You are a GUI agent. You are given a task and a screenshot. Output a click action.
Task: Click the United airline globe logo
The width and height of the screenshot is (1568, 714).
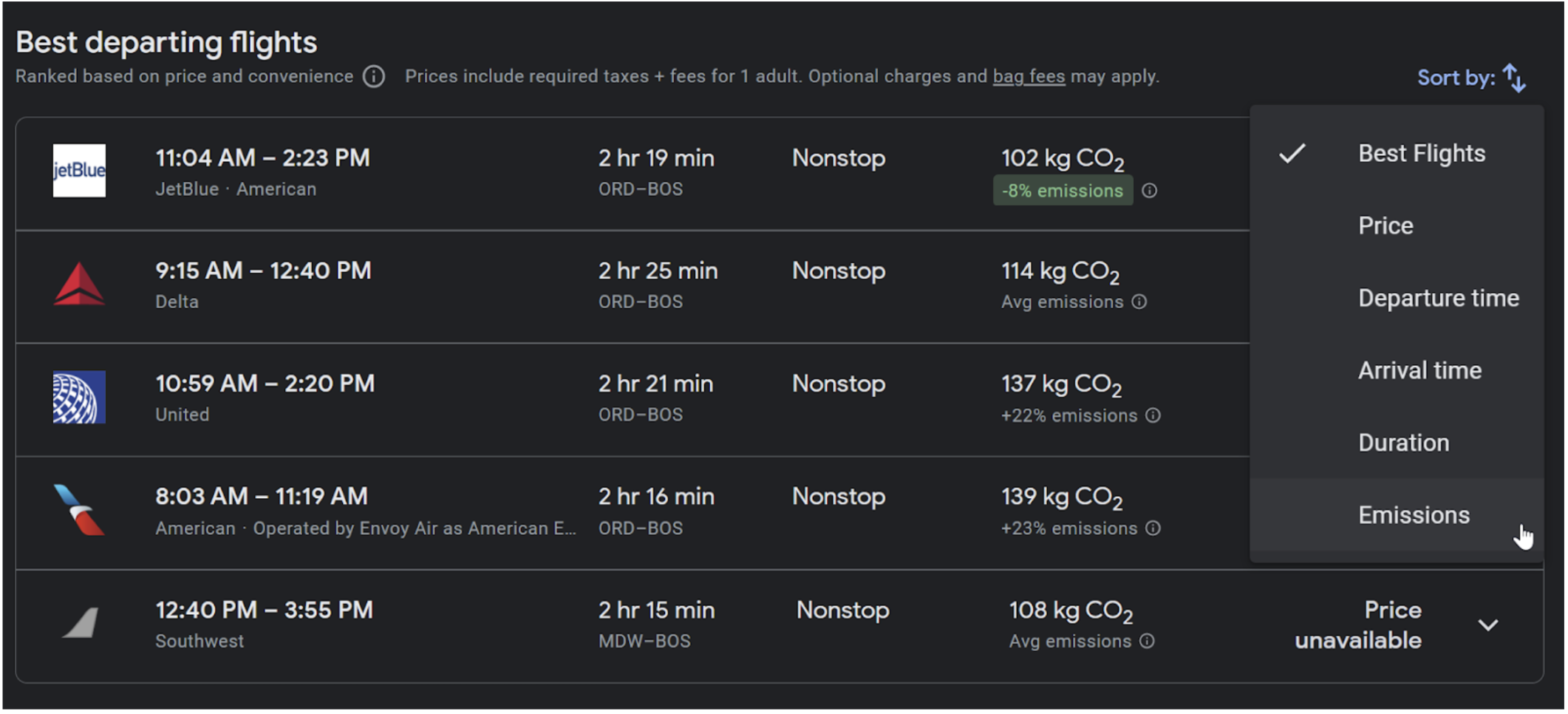(x=79, y=398)
